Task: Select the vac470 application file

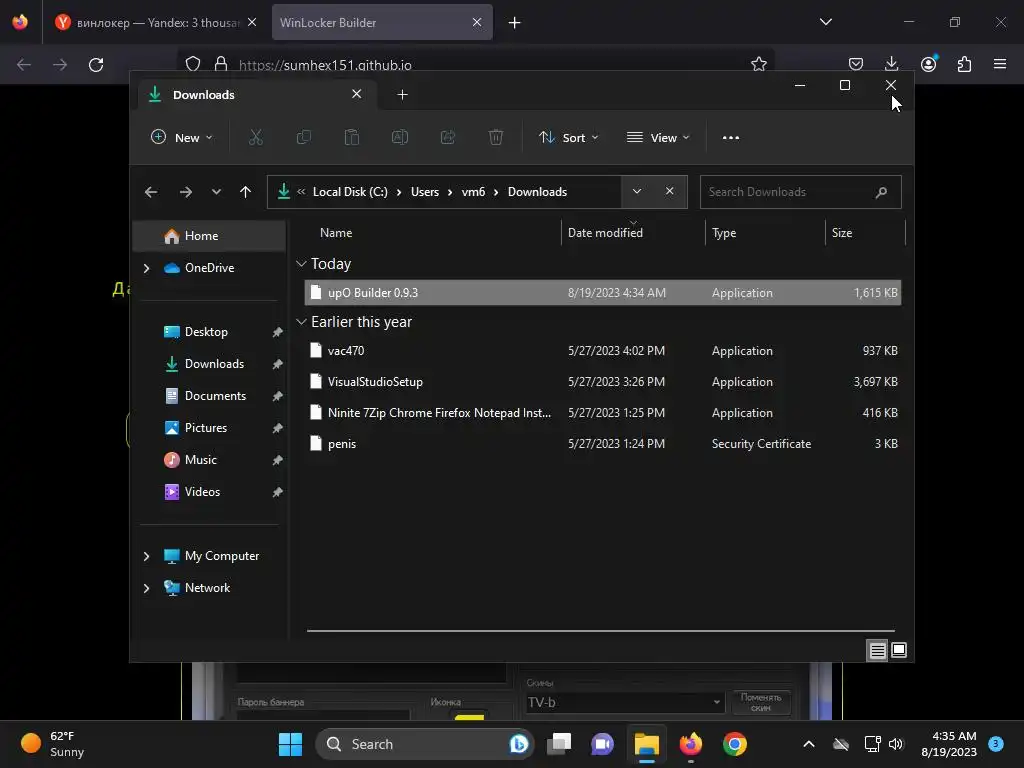Action: point(603,351)
